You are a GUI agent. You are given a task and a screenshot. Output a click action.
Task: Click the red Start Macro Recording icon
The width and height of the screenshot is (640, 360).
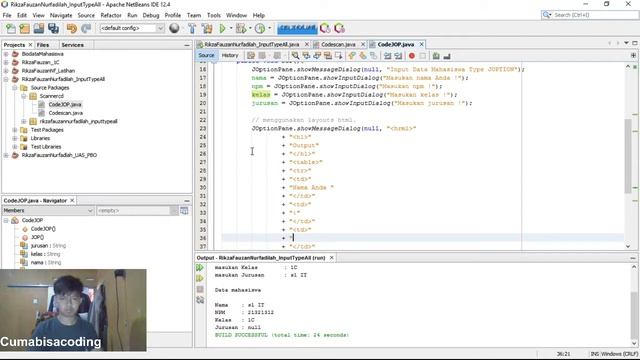click(411, 56)
